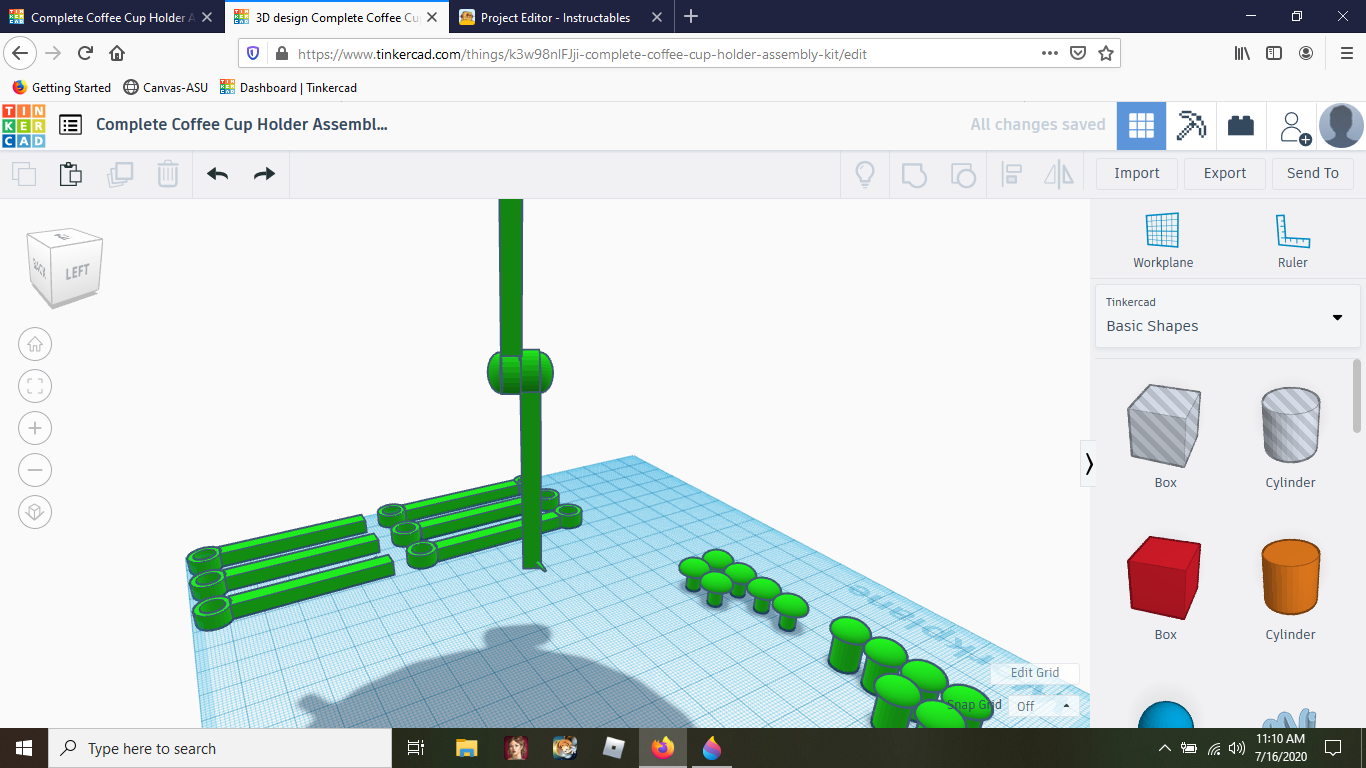The height and width of the screenshot is (768, 1366).
Task: Open the Bricks mode icon
Action: click(1241, 126)
